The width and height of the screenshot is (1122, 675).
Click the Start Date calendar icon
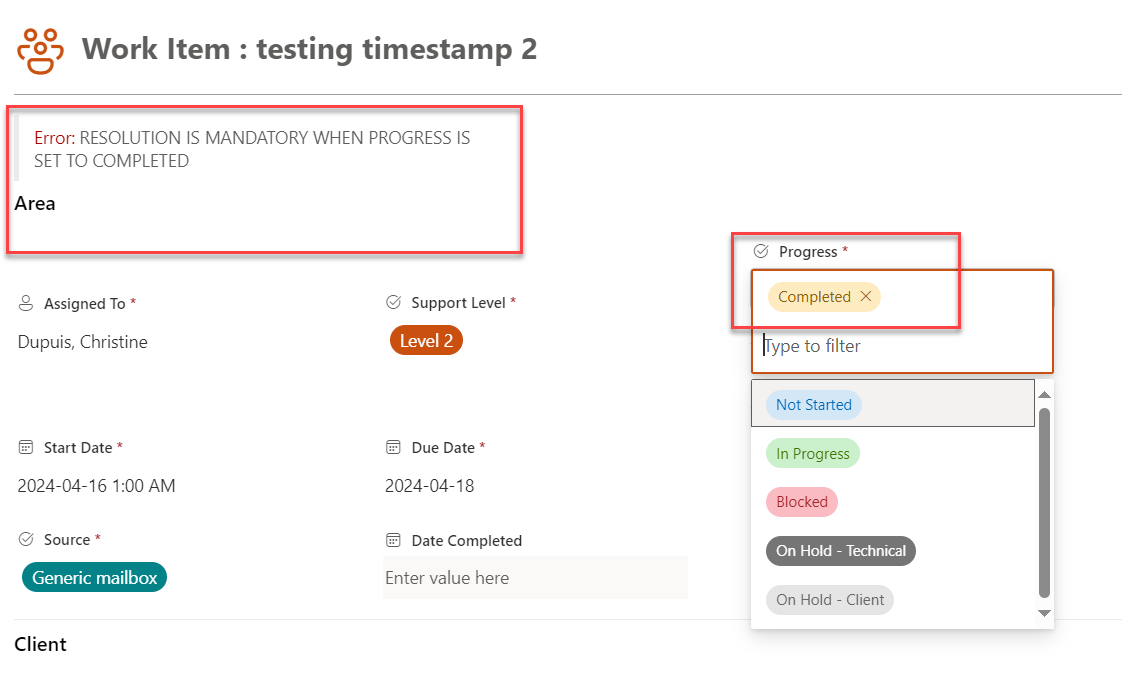[x=26, y=447]
